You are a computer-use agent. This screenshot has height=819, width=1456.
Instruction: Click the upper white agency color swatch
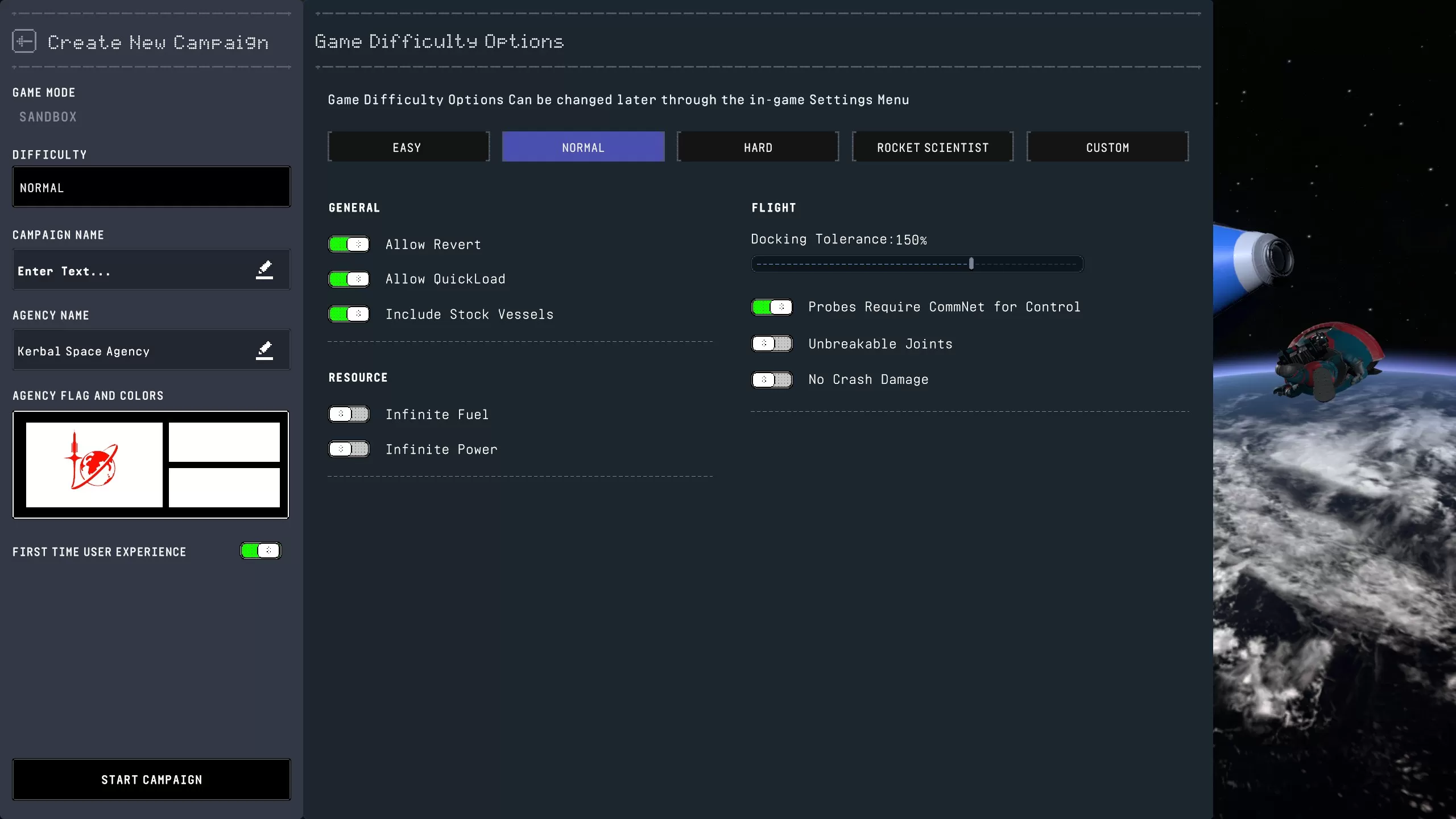coord(224,442)
